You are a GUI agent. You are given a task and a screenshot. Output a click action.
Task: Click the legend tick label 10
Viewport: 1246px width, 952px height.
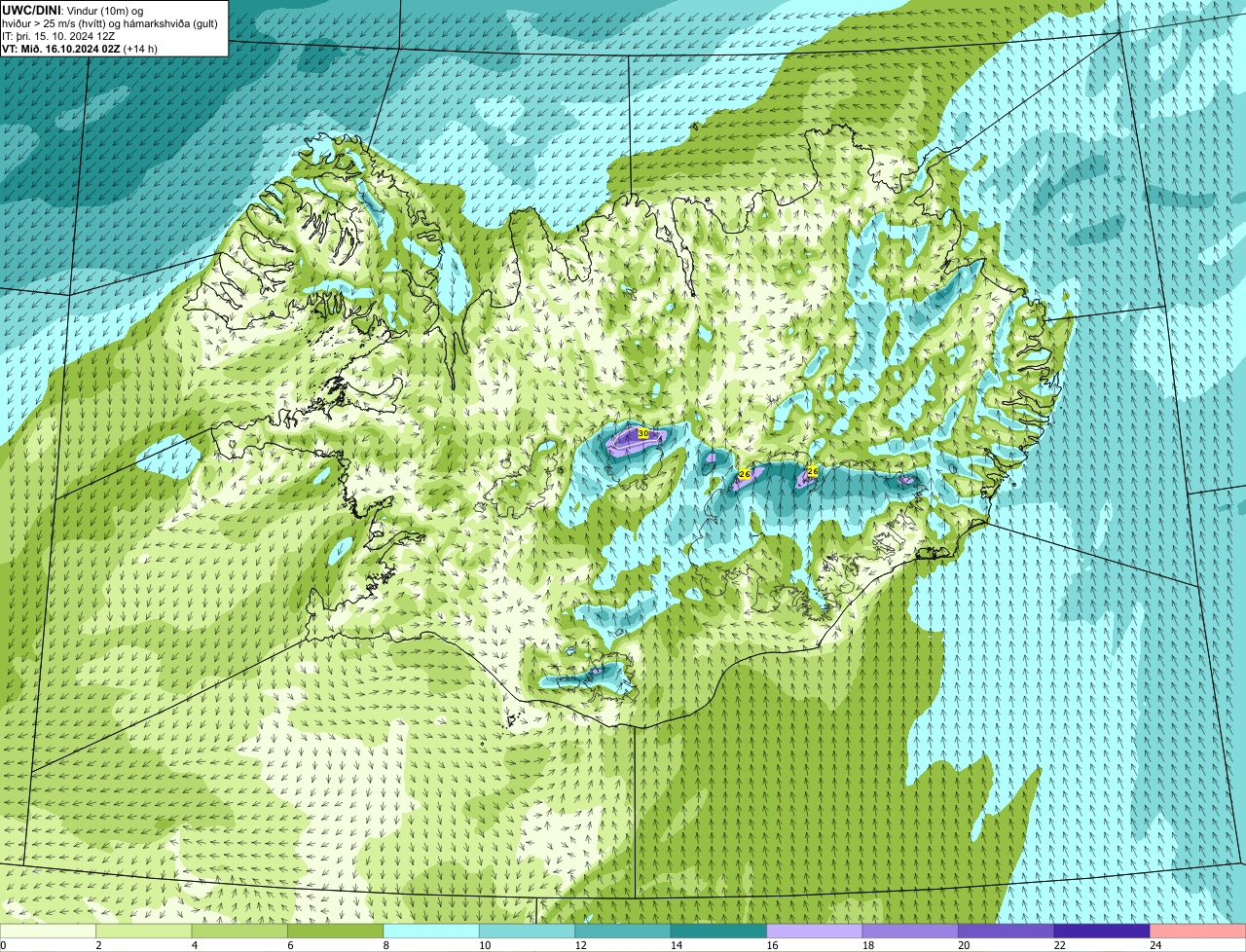coord(485,944)
